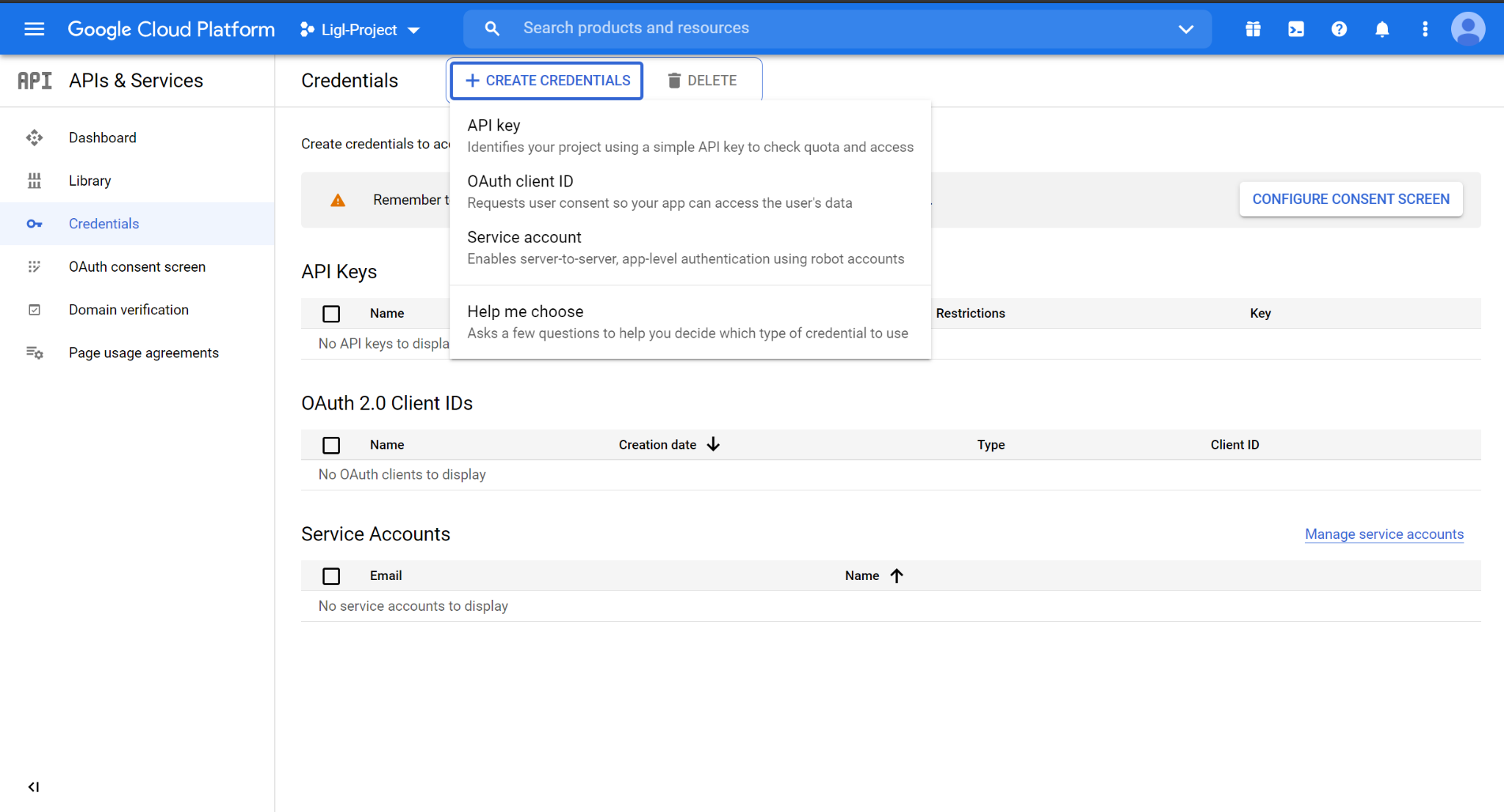Viewport: 1504px width, 812px height.
Task: Open the gift free trial icon
Action: click(1254, 29)
